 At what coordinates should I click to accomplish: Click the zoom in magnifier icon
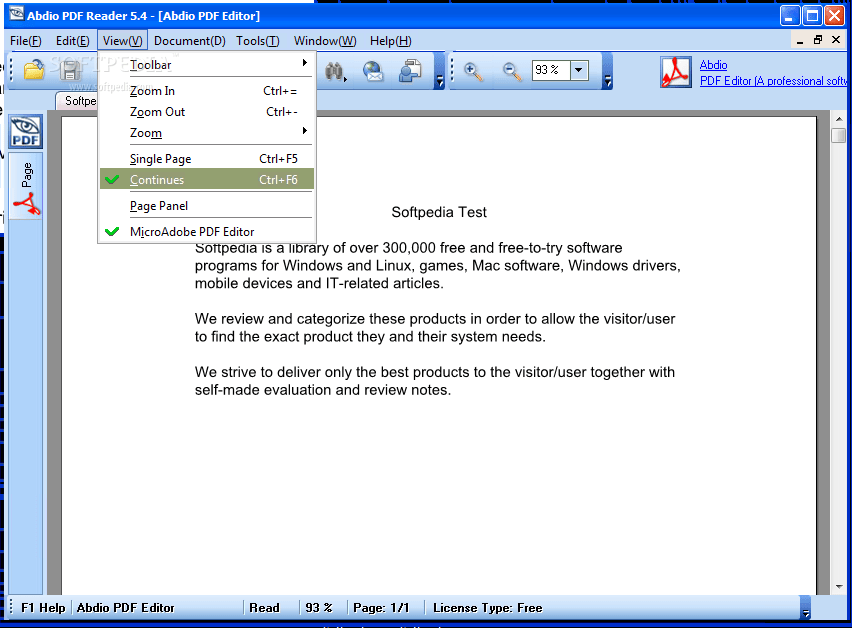point(474,71)
